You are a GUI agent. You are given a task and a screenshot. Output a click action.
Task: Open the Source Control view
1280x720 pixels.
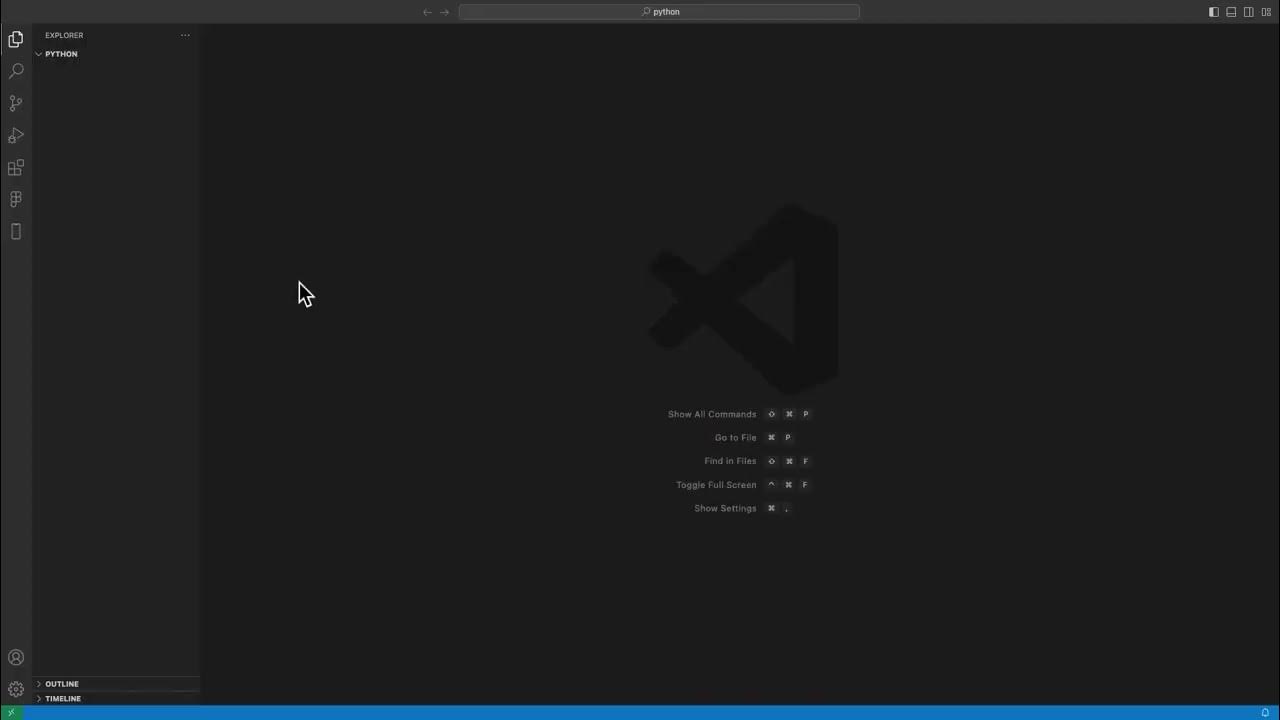(15, 103)
